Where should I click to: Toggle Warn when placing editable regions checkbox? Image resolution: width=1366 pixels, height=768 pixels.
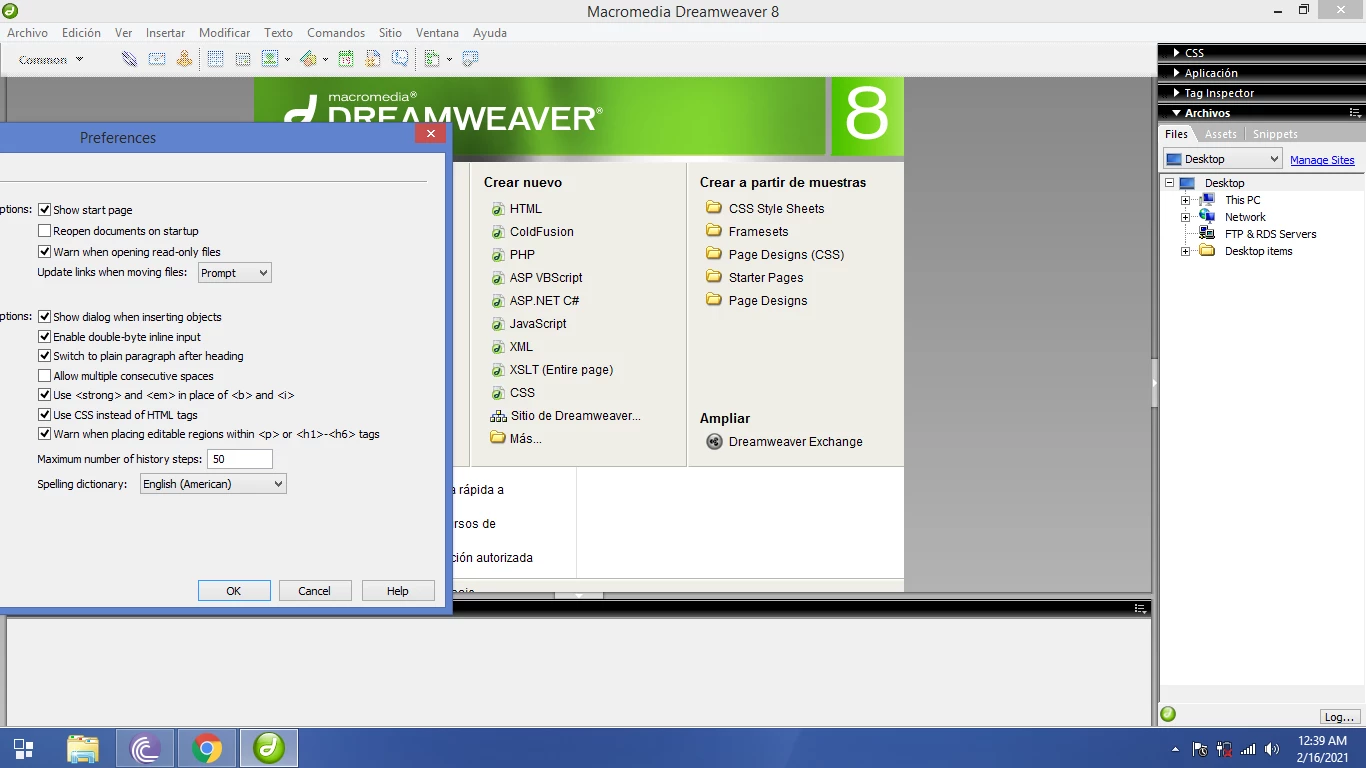44,434
